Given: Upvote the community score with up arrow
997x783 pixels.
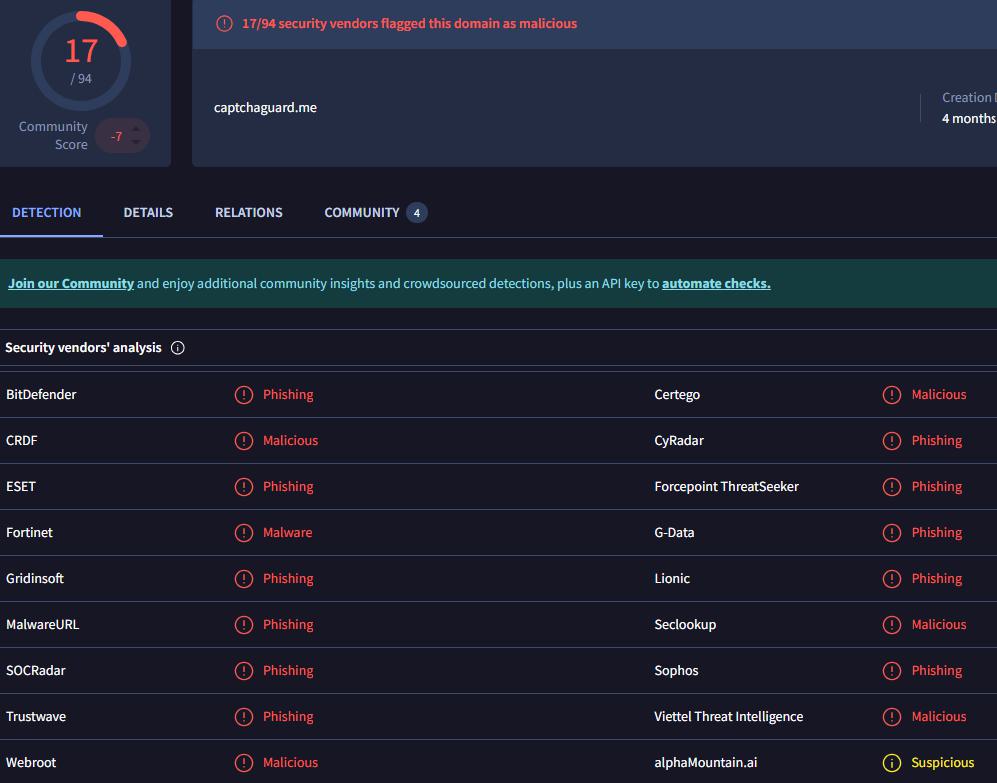Looking at the screenshot, I should tap(136, 128).
